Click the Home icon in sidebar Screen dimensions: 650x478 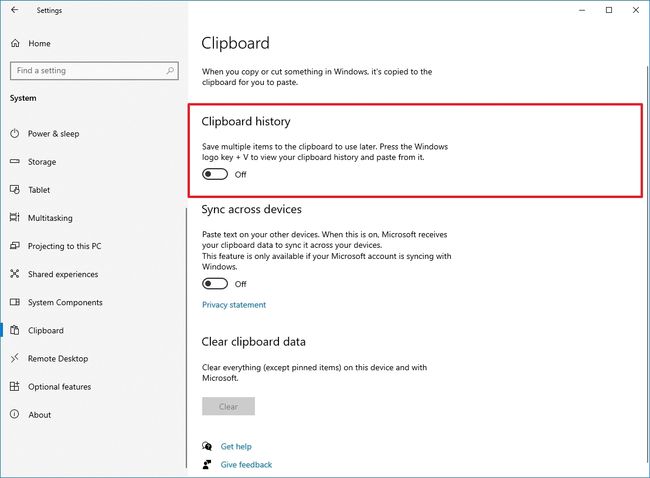(x=15, y=44)
